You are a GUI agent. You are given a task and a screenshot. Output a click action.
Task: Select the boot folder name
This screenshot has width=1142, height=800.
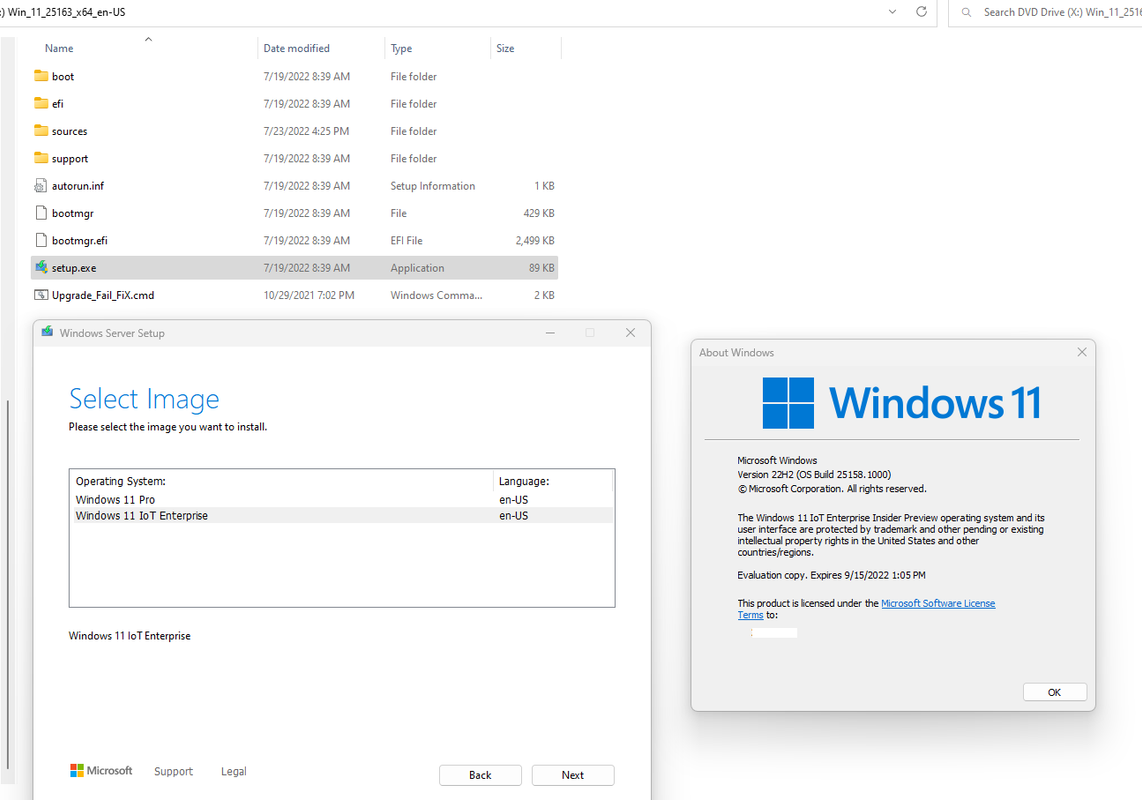click(x=63, y=77)
